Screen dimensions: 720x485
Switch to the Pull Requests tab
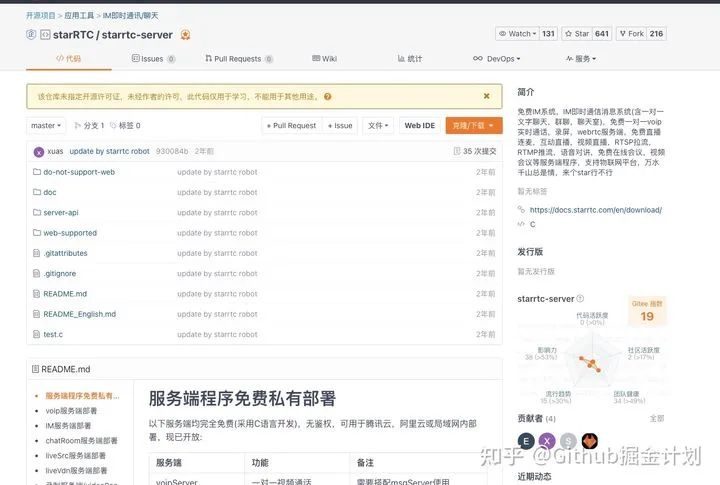click(x=239, y=59)
